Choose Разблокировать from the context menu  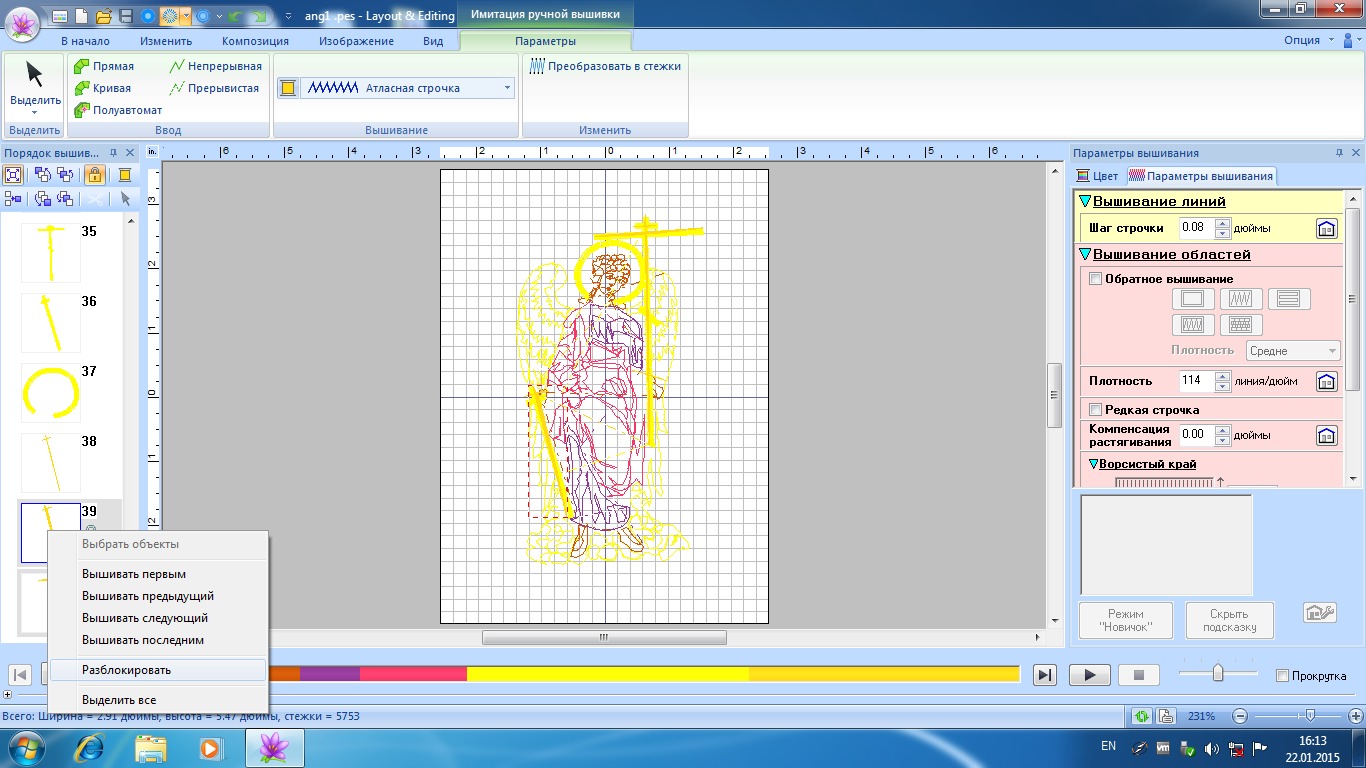(126, 670)
